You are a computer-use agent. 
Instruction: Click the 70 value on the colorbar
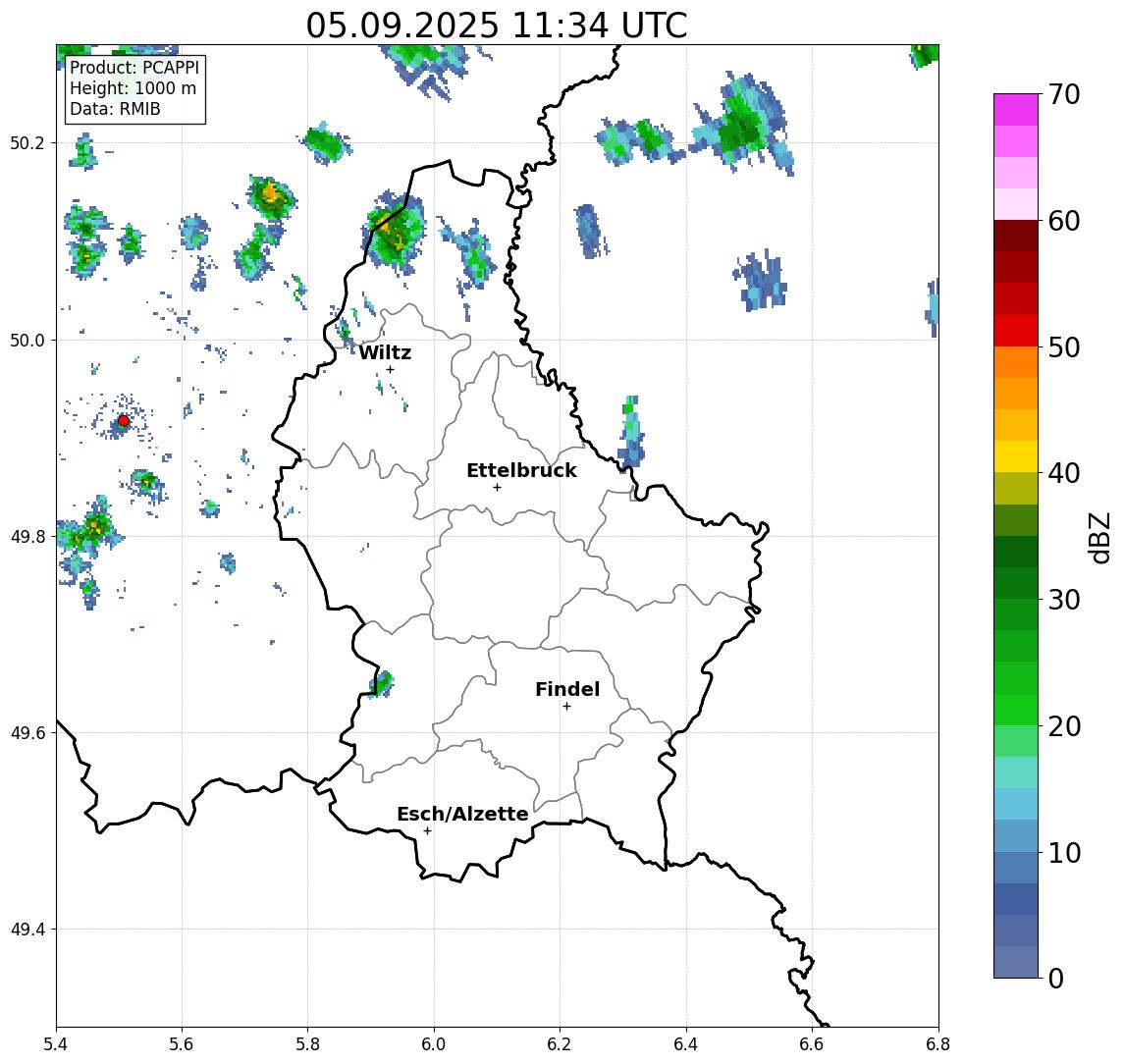click(1064, 94)
